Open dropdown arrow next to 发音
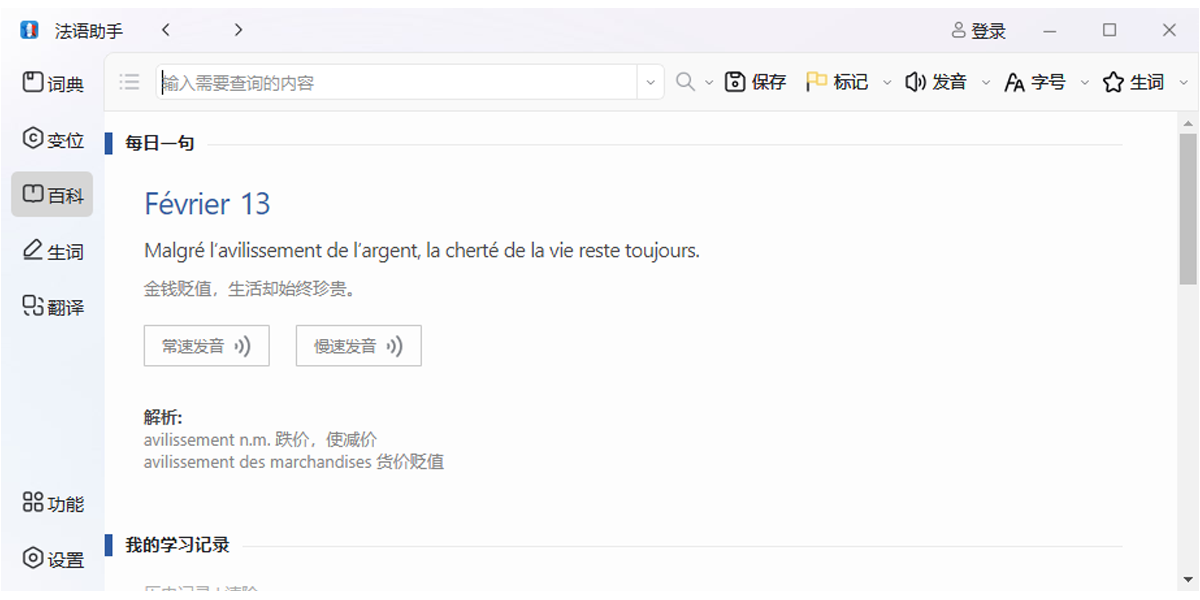Screen dimensions: 1200x600 pyautogui.click(x=985, y=83)
